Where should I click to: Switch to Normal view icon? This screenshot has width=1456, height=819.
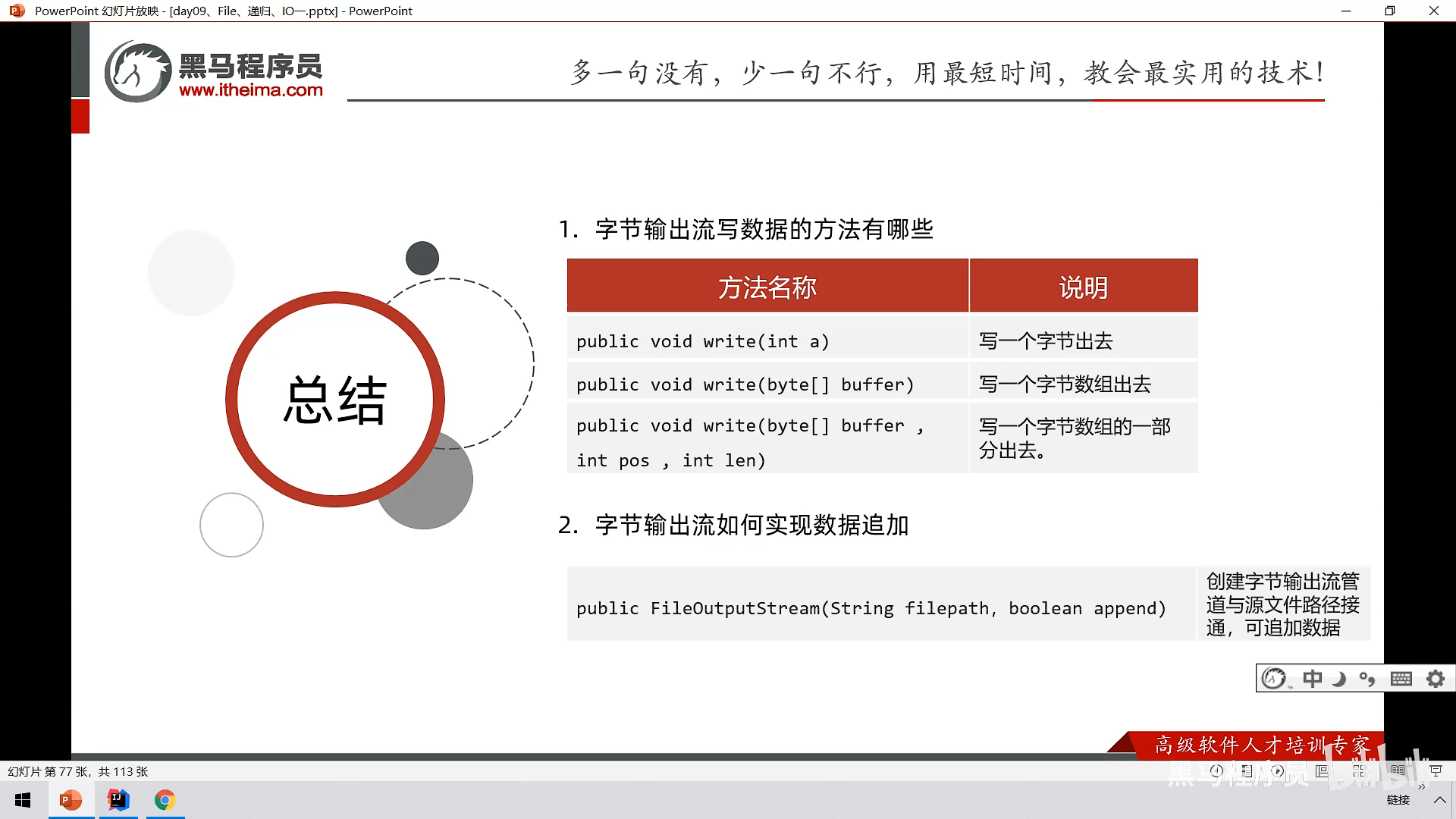coord(1322,770)
